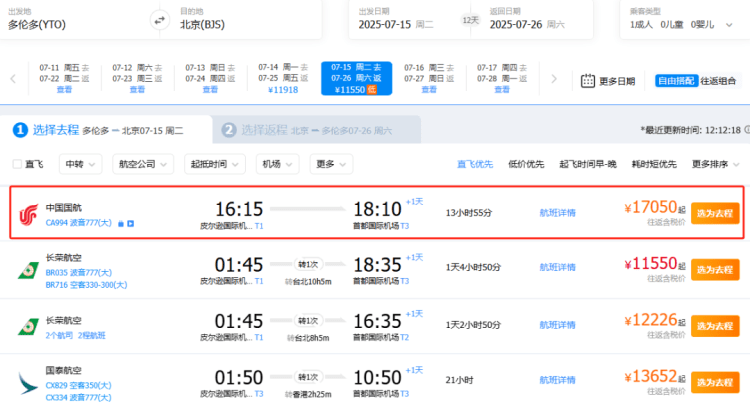Open the 更多排序 sorting dropdown
The image size is (750, 410).
click(717, 164)
